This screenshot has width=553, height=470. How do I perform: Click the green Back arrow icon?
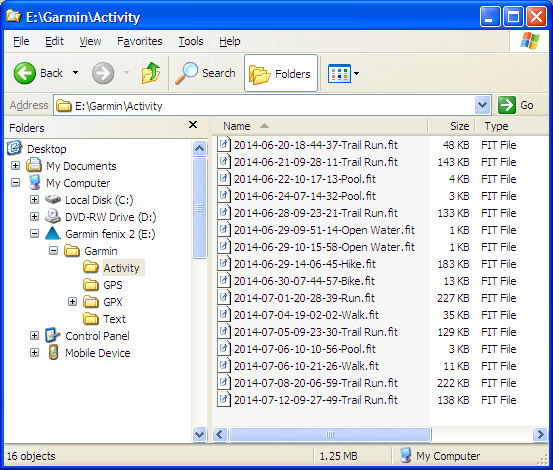(25, 73)
